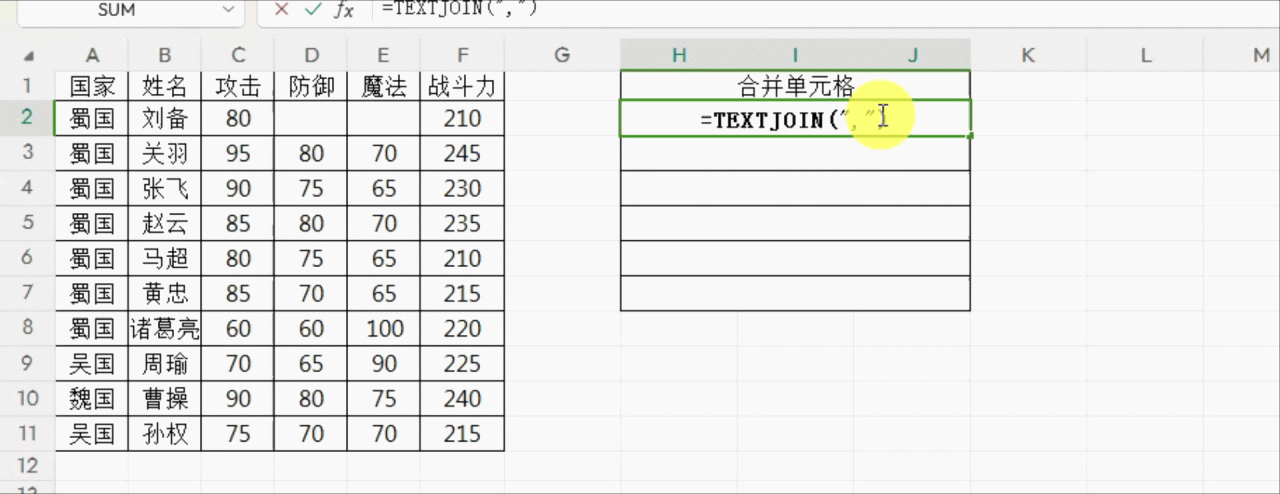Click the 战斗力 value 230

462,189
